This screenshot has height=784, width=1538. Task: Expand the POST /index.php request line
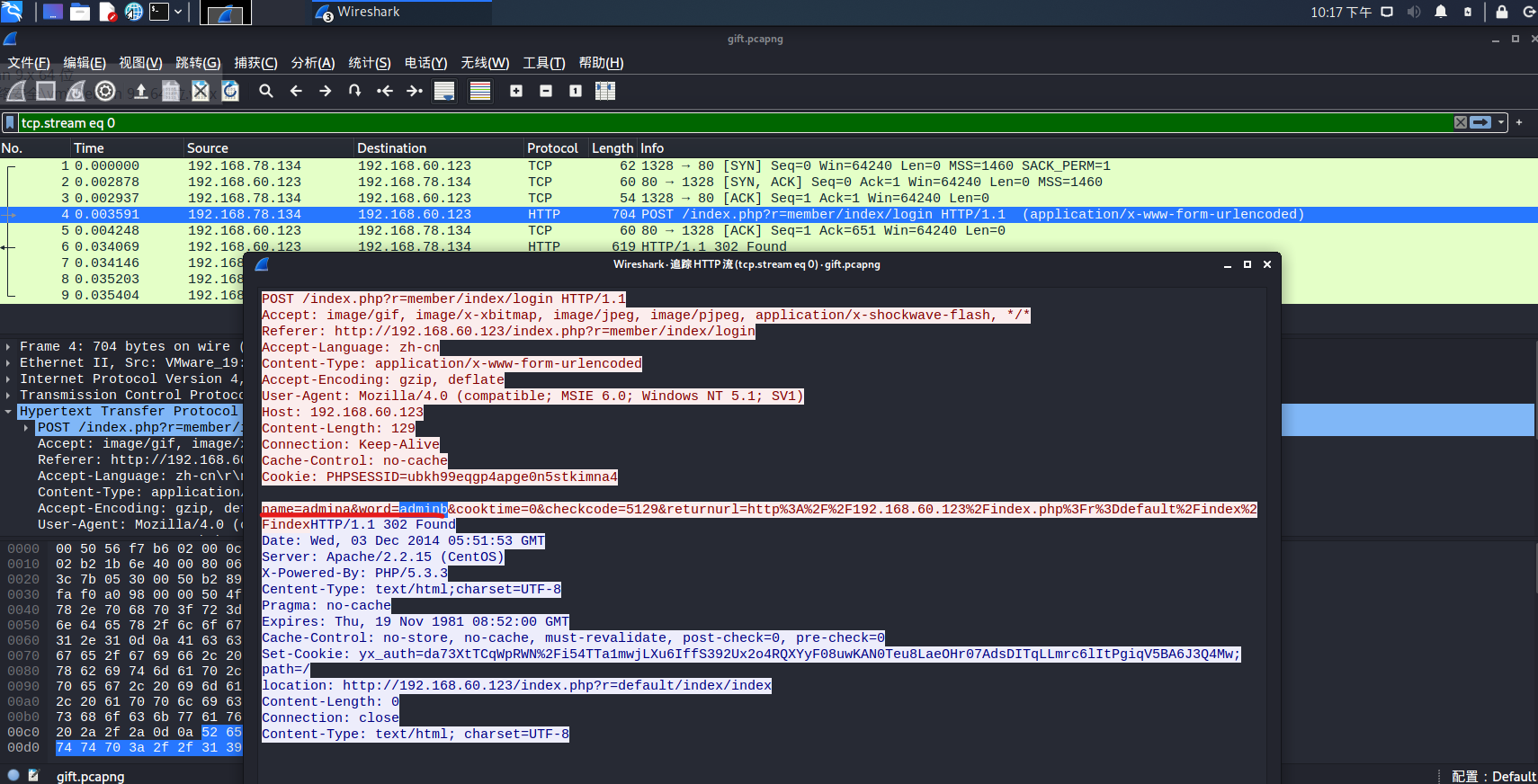coord(26,427)
